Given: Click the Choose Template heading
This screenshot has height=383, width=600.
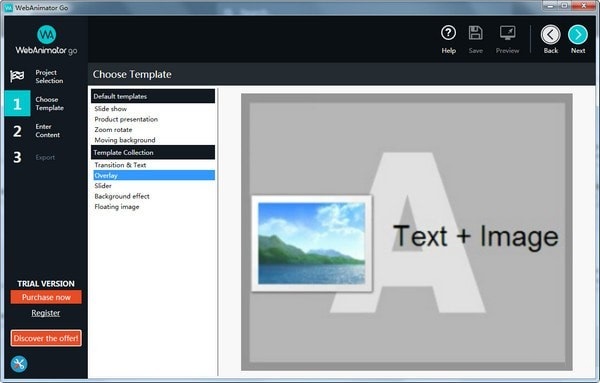Looking at the screenshot, I should click(x=132, y=74).
